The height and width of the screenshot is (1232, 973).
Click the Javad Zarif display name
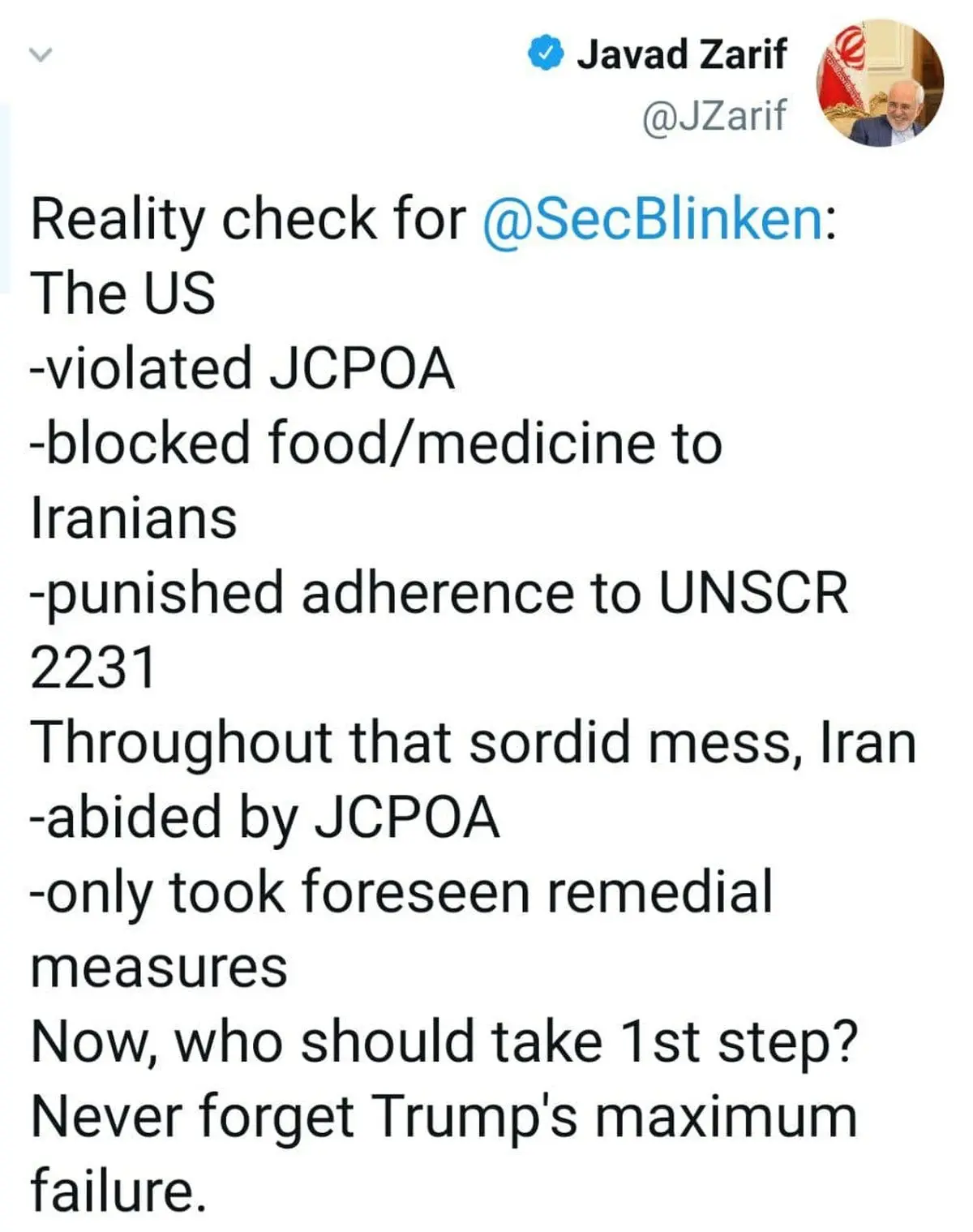pyautogui.click(x=681, y=55)
